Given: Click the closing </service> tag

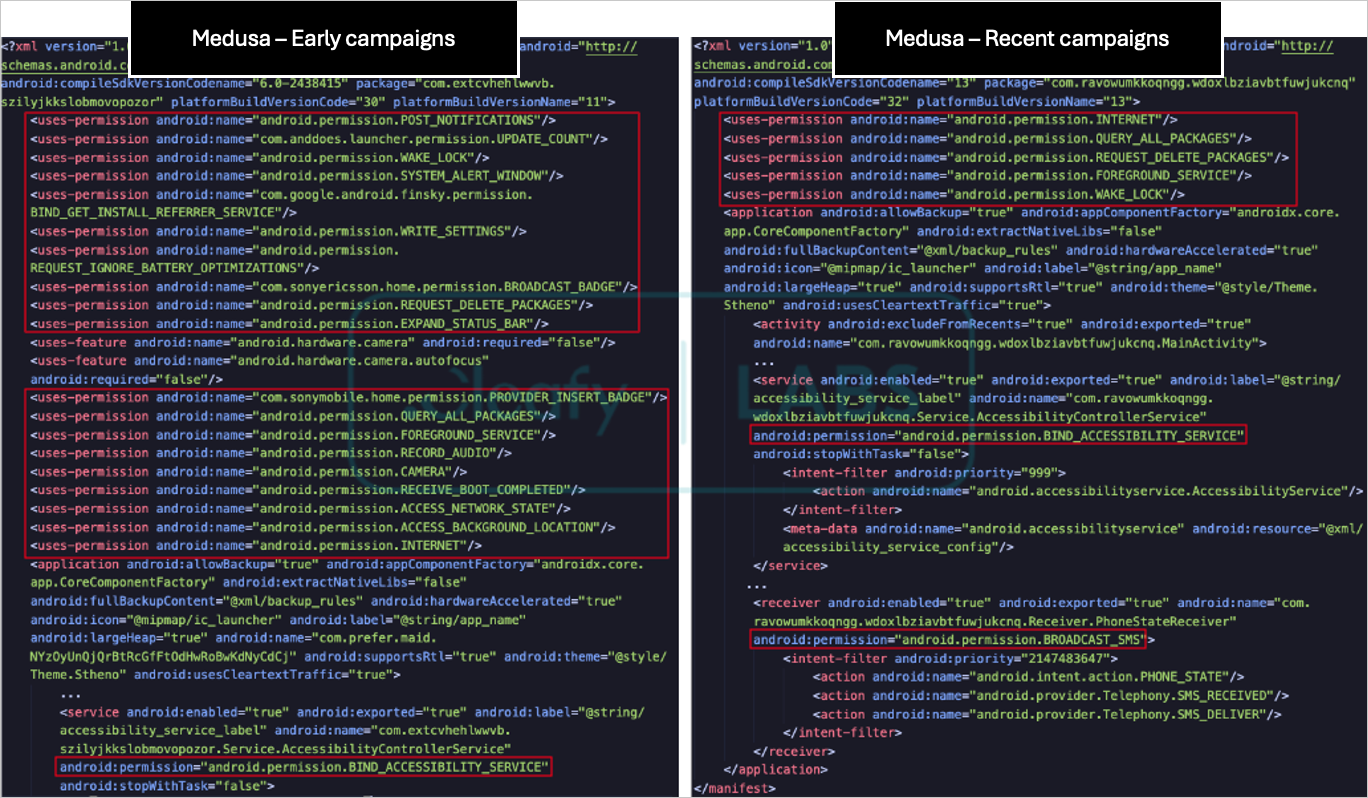Looking at the screenshot, I should 790,564.
